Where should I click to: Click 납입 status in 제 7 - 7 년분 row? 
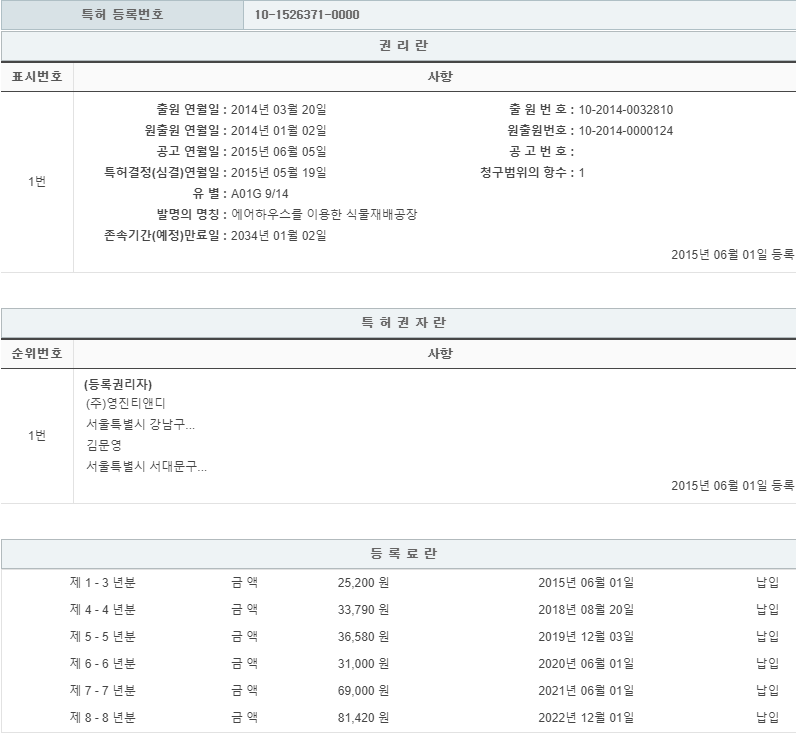coord(767,690)
